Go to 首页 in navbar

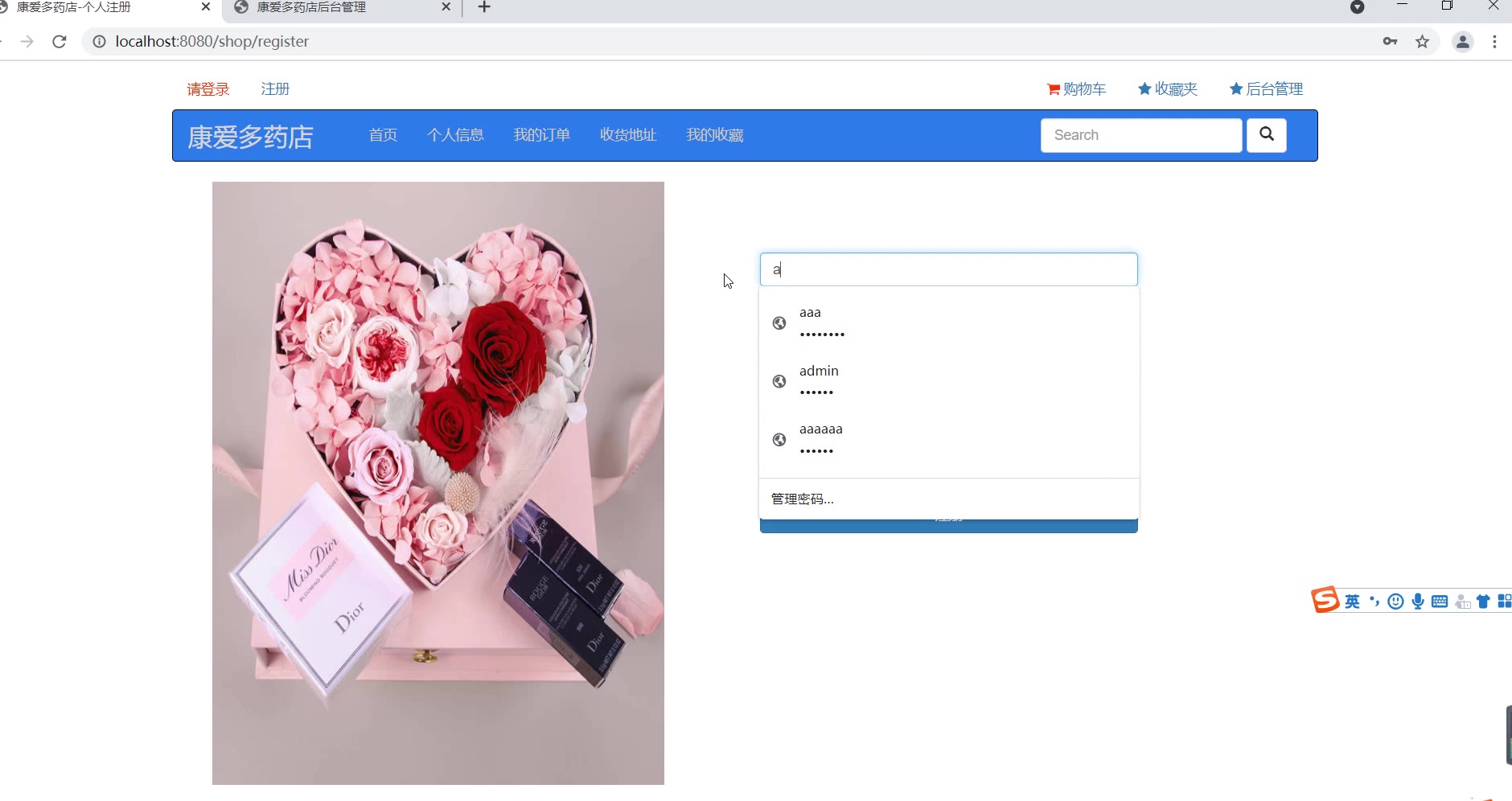383,135
